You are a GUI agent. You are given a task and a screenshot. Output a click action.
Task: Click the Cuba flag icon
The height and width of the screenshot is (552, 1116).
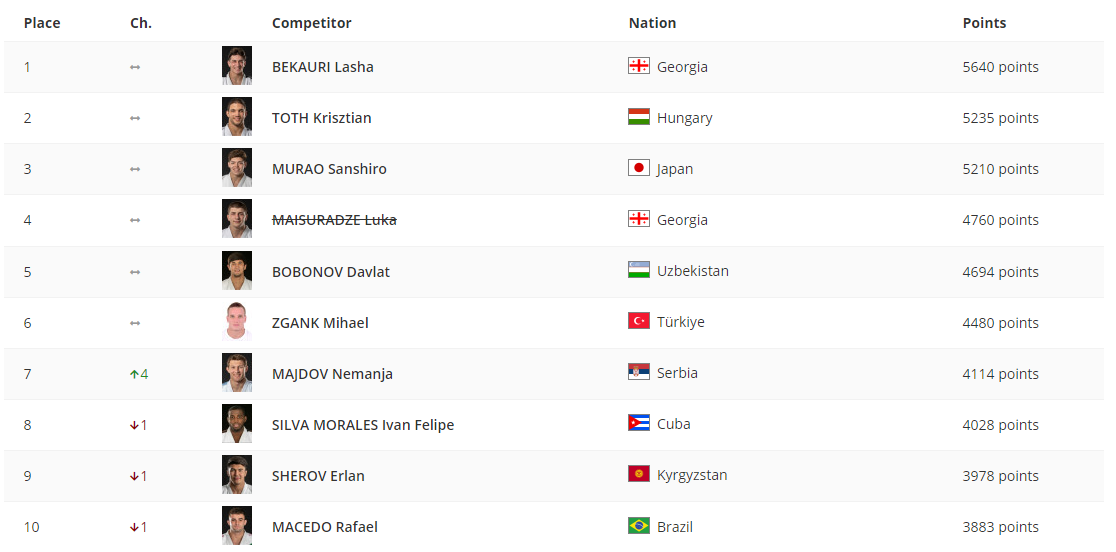pos(638,423)
